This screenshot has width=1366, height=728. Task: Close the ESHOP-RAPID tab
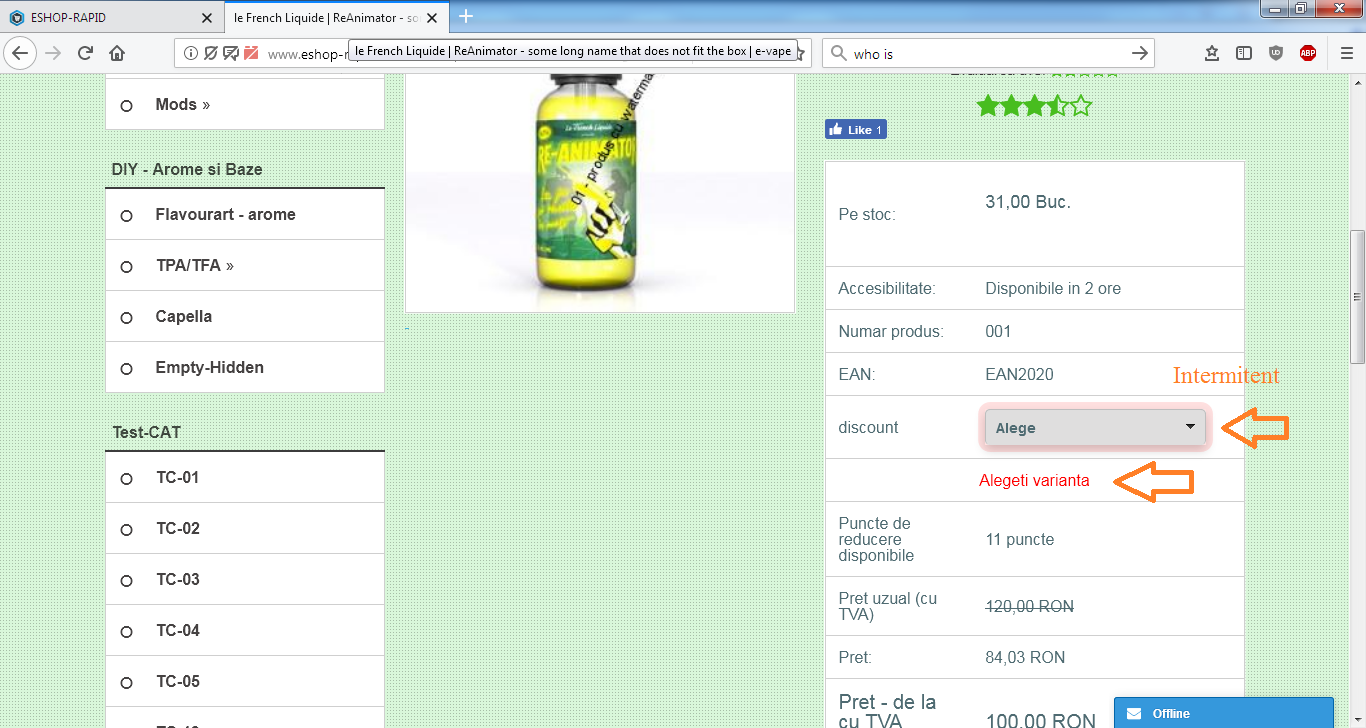pyautogui.click(x=207, y=18)
